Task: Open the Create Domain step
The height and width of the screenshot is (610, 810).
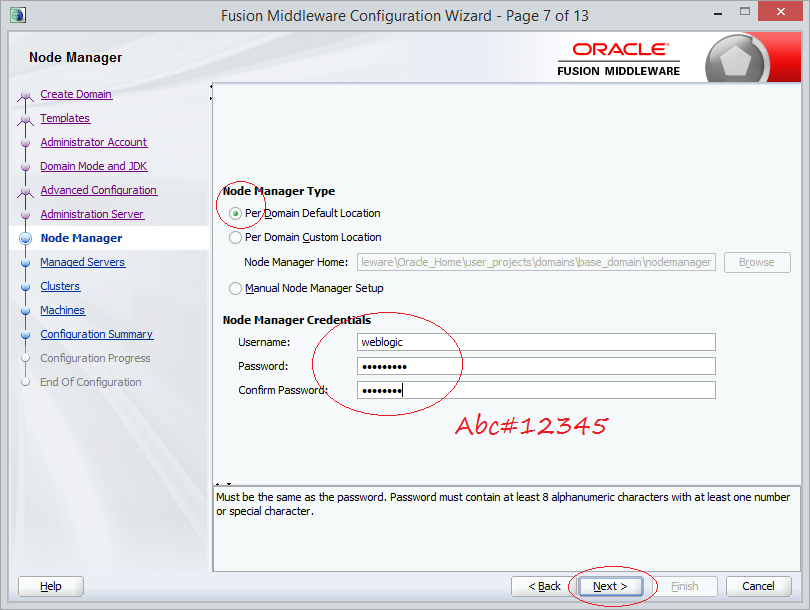Action: (x=76, y=94)
